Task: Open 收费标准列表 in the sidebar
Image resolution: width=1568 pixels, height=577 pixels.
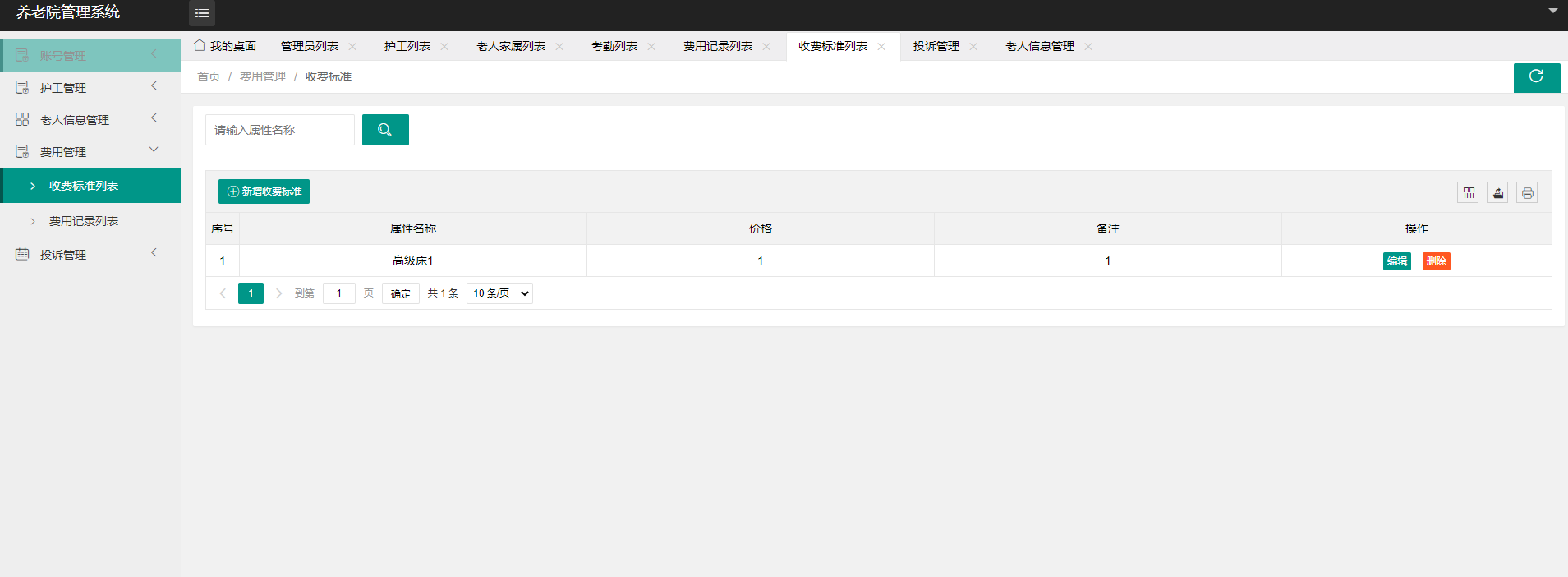Action: click(90, 186)
